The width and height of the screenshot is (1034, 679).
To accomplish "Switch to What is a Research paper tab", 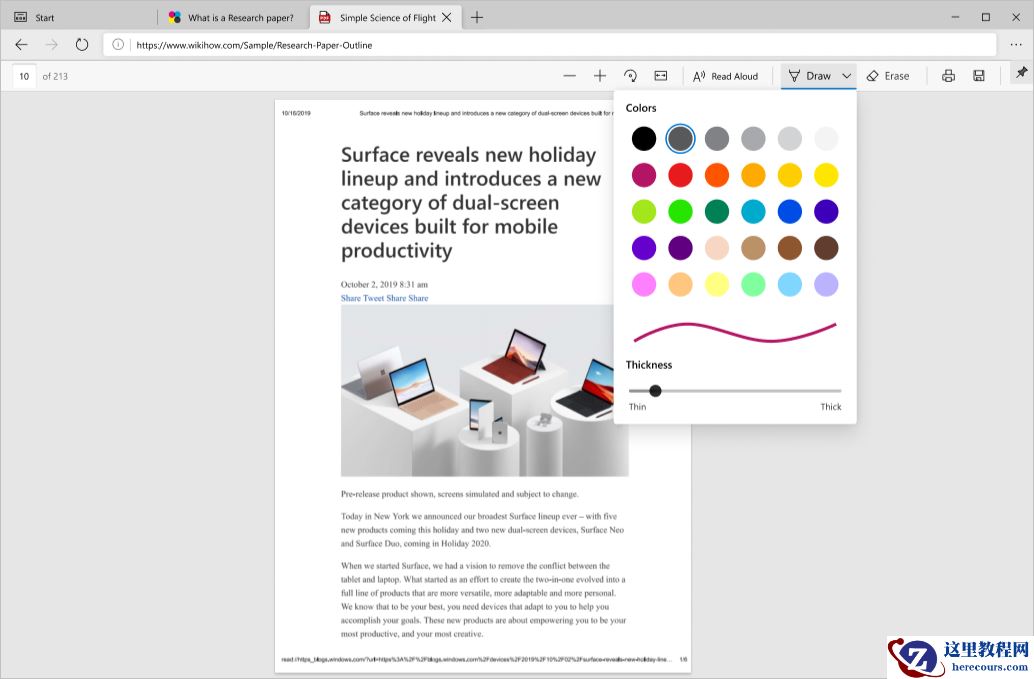I will 233,18.
